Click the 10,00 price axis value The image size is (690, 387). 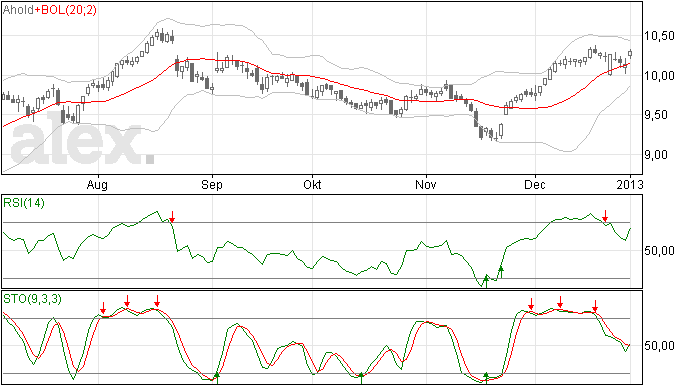point(659,76)
